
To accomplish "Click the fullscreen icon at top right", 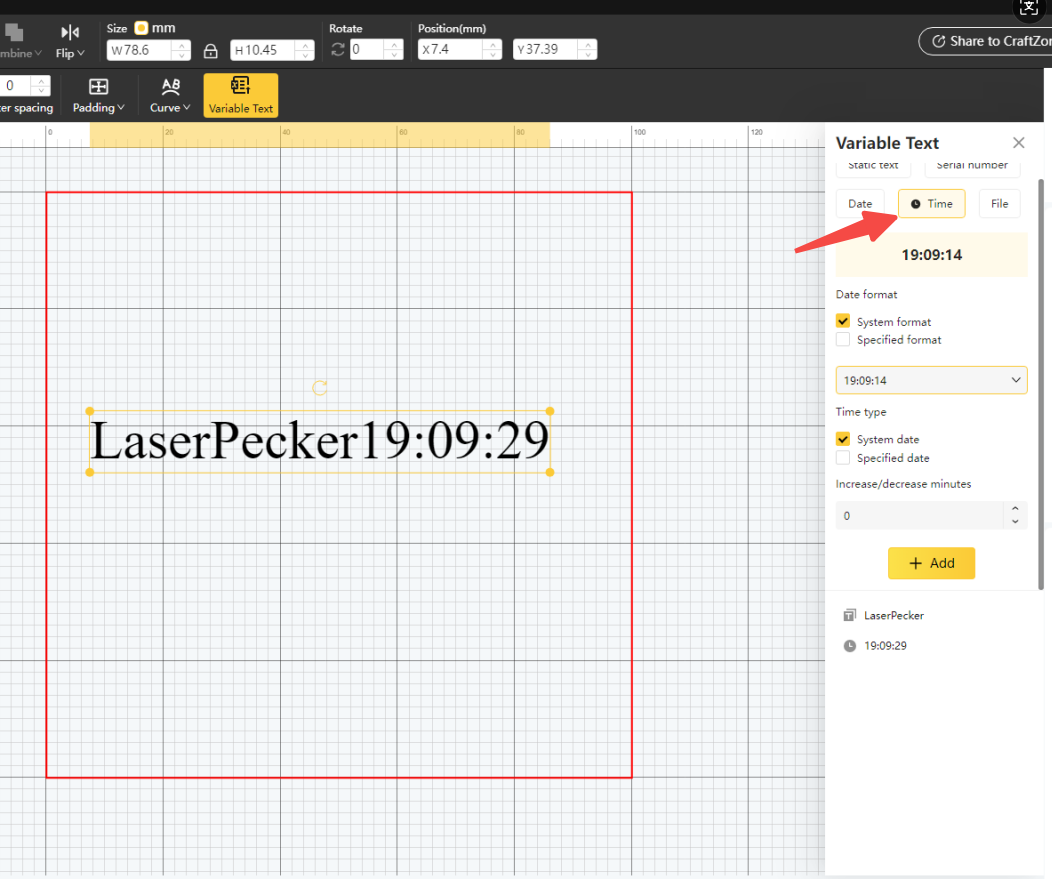I will [x=1029, y=9].
